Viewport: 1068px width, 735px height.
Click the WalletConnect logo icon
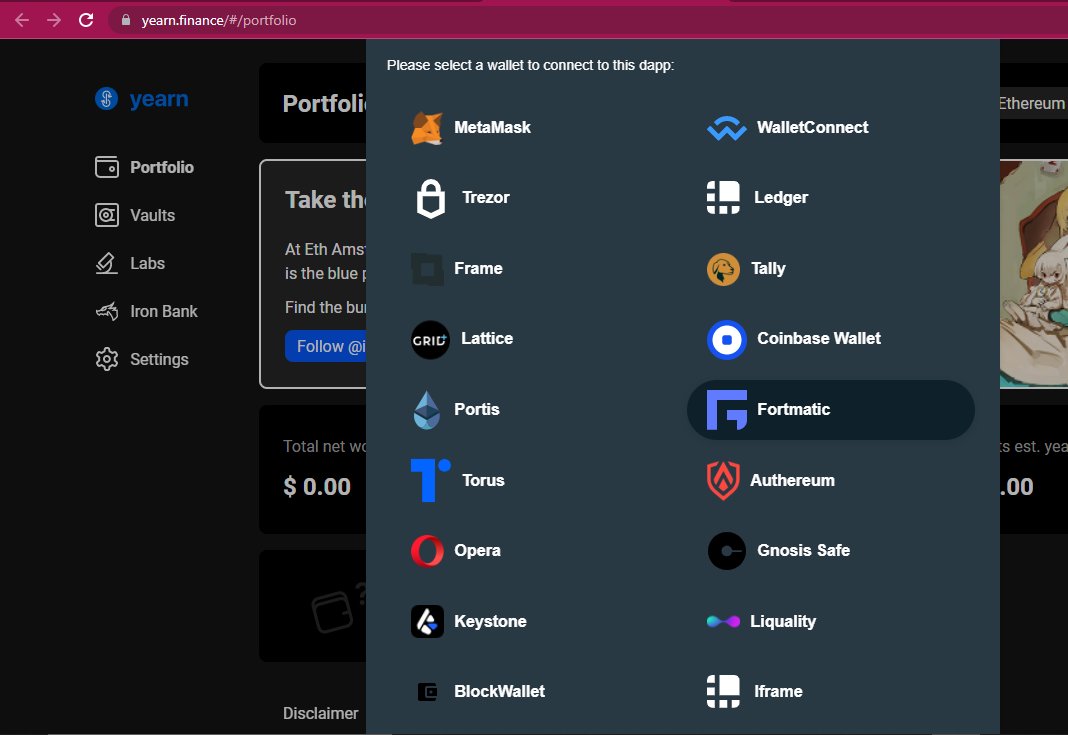[726, 128]
